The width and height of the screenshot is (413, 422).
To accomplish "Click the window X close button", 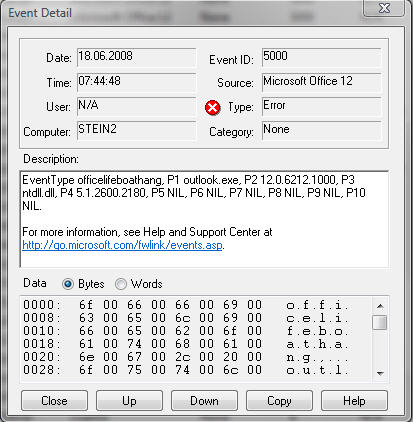I will pos(384,8).
